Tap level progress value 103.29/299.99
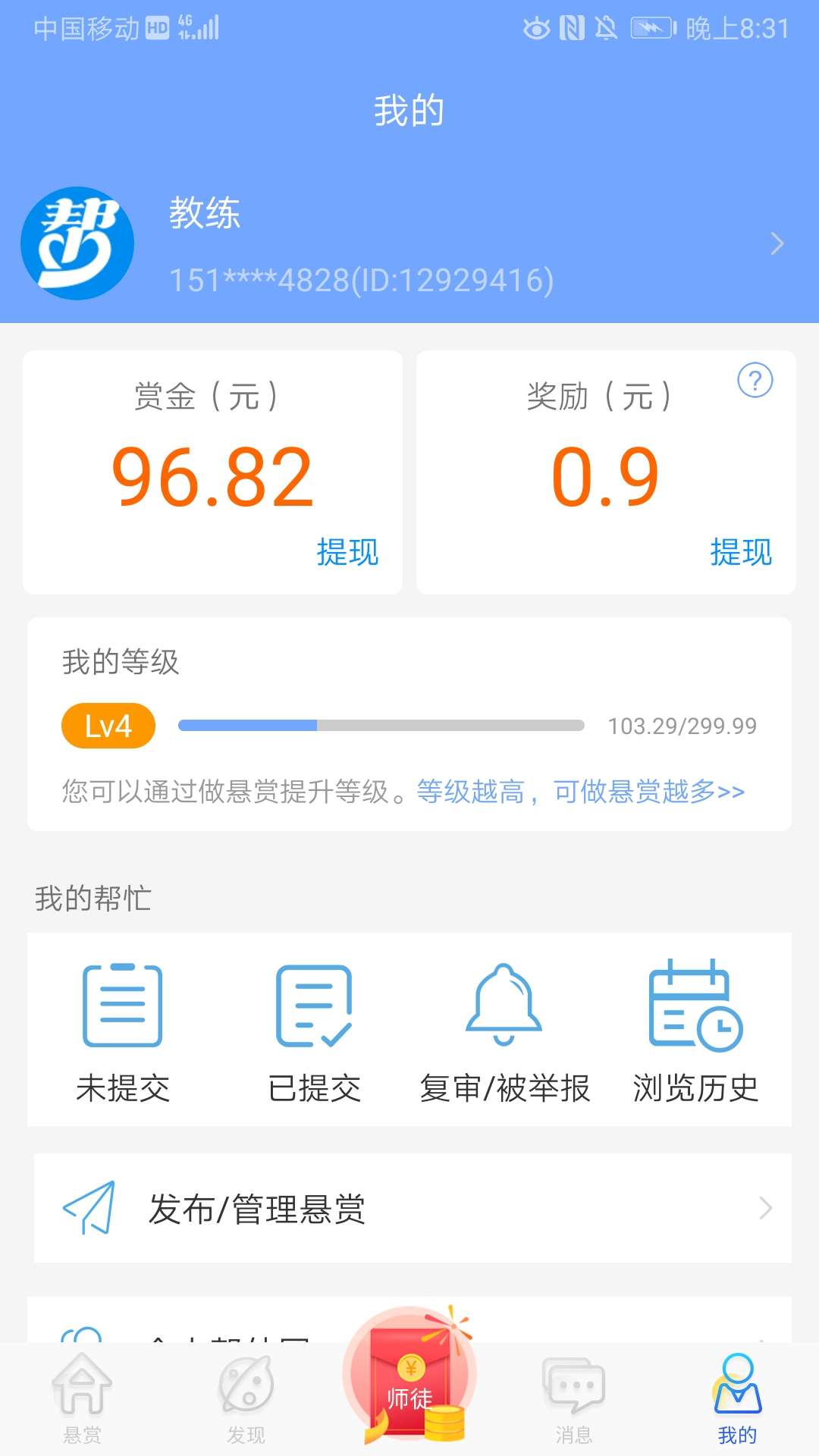The height and width of the screenshot is (1456, 819). 682,726
